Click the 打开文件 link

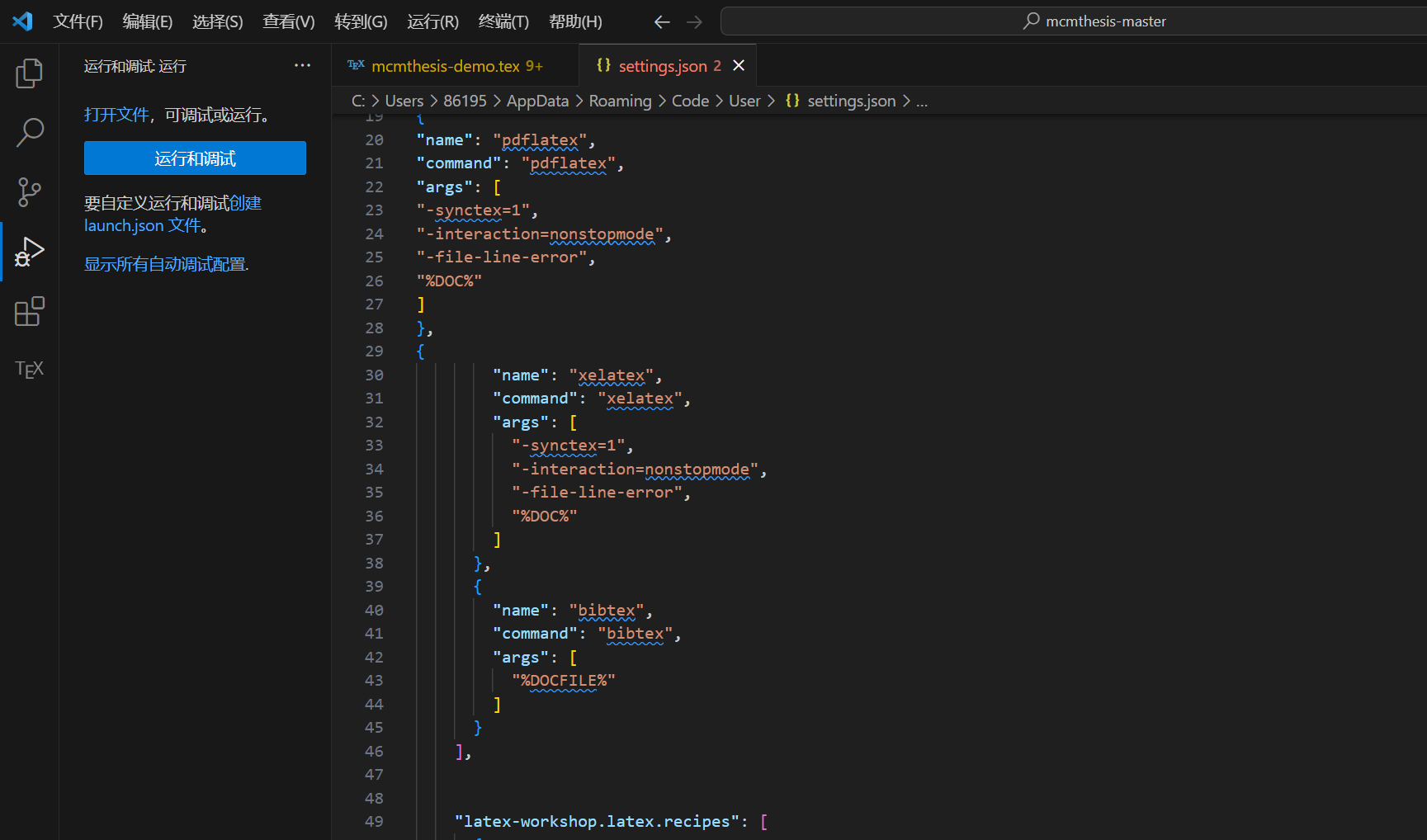[x=116, y=115]
